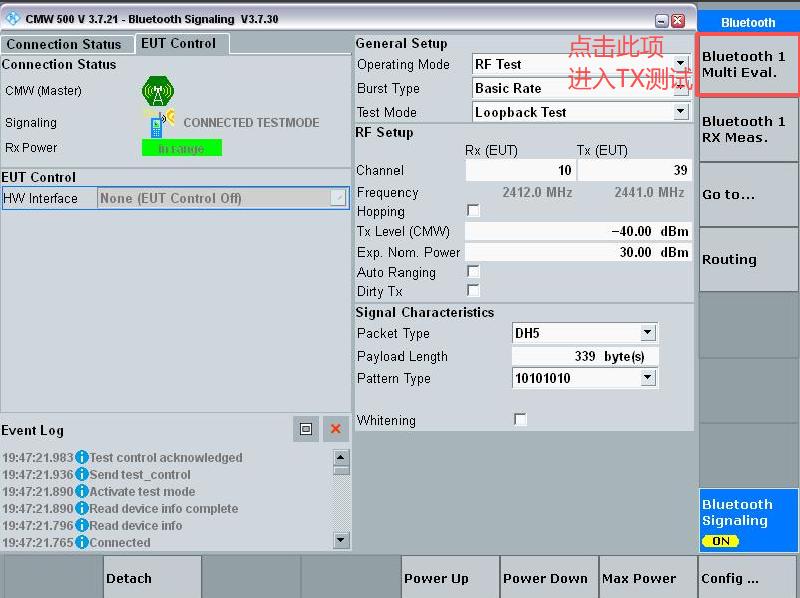Select Bluetooth 1 RX Meas. softkey
The image size is (800, 598).
748,129
